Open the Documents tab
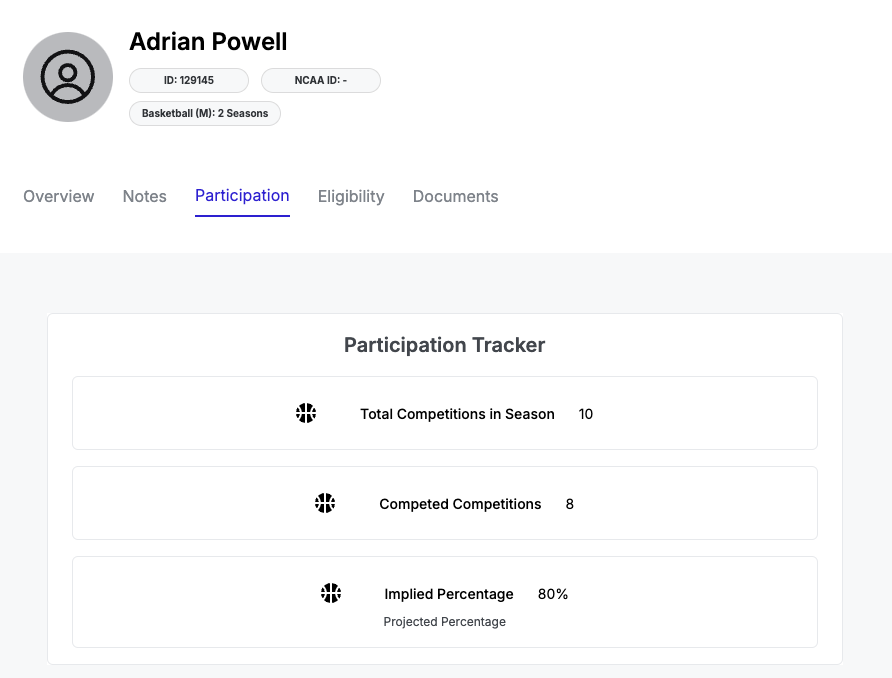The height and width of the screenshot is (678, 892). 455,196
